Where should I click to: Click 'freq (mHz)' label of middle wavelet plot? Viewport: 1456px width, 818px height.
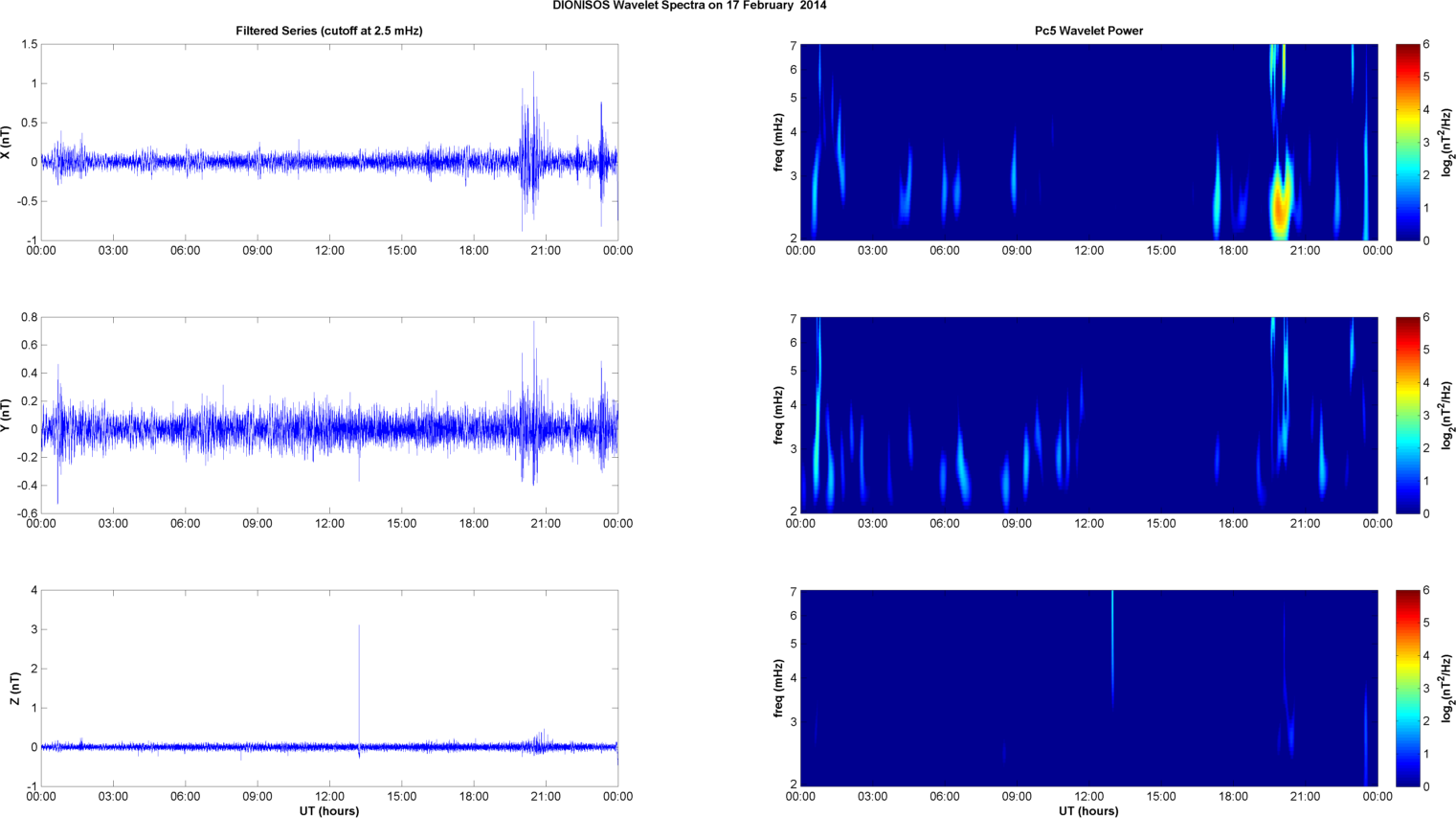pos(778,416)
